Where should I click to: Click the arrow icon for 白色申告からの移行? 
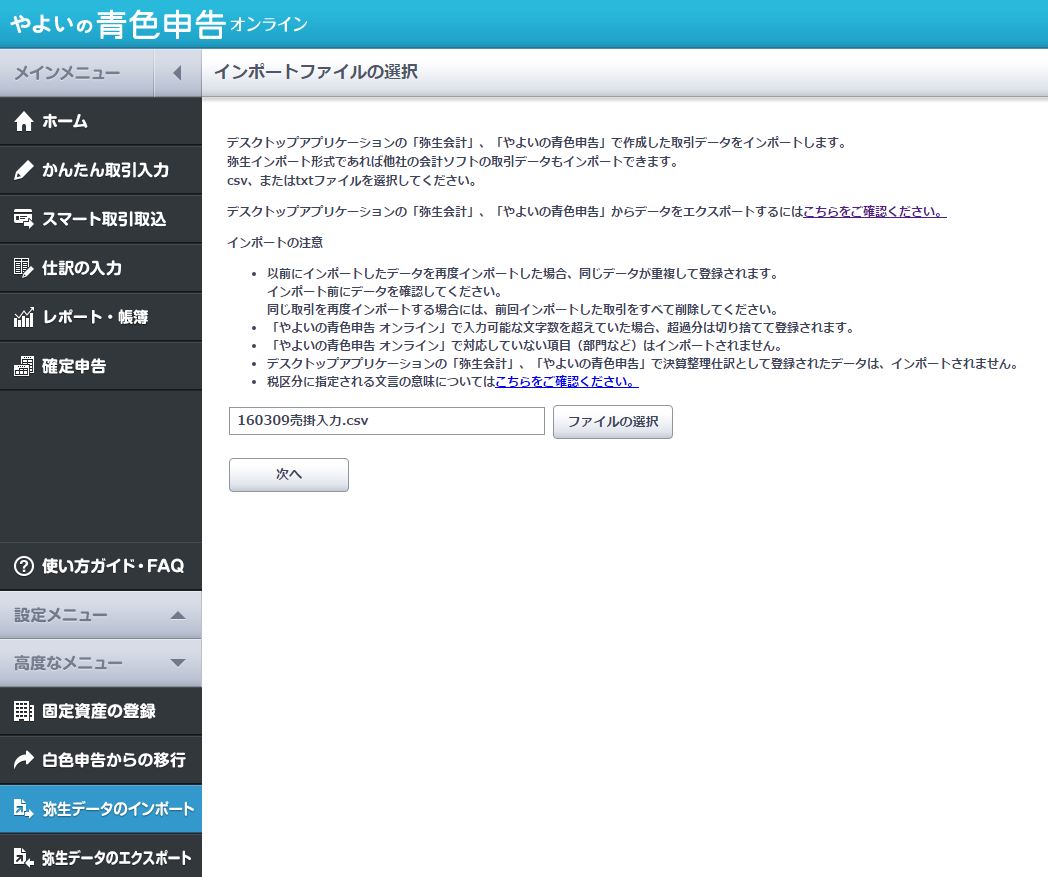[x=23, y=760]
